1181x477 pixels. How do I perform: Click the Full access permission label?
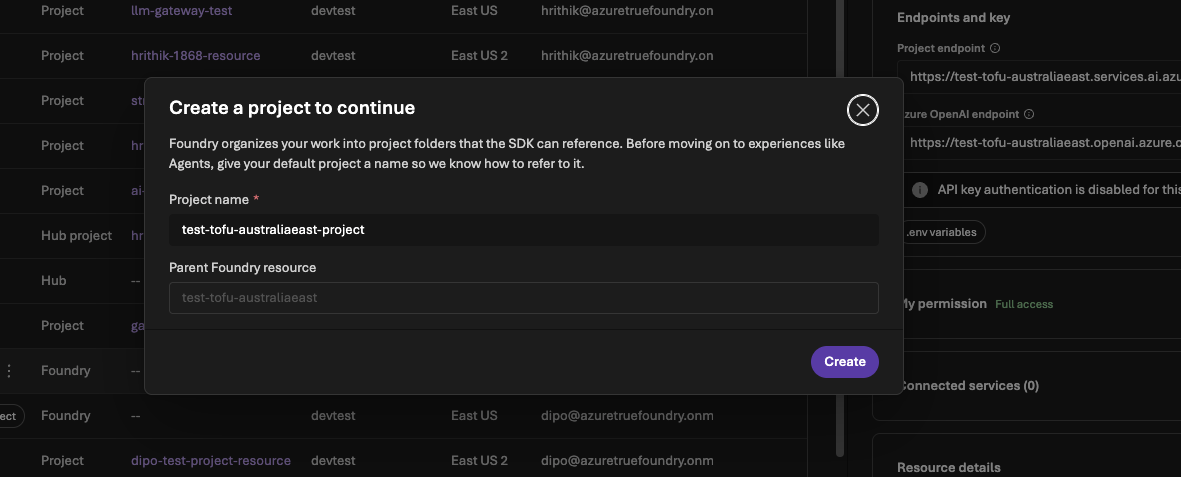(1024, 304)
